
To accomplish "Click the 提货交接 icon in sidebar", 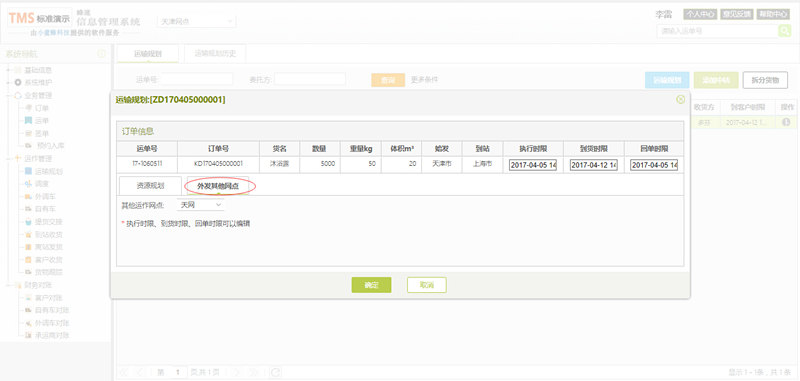I will [x=29, y=222].
